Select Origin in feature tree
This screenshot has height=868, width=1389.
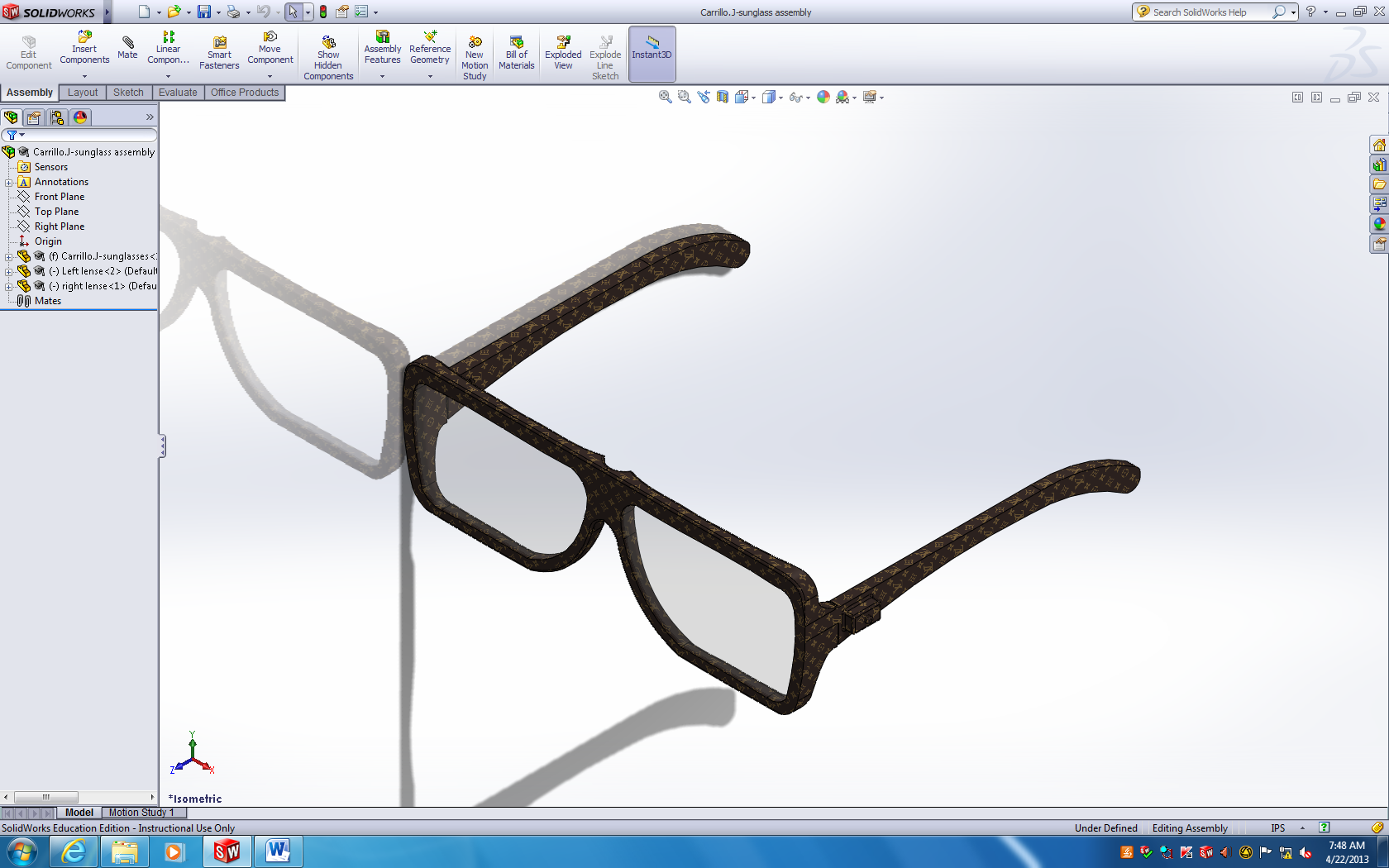tap(48, 241)
